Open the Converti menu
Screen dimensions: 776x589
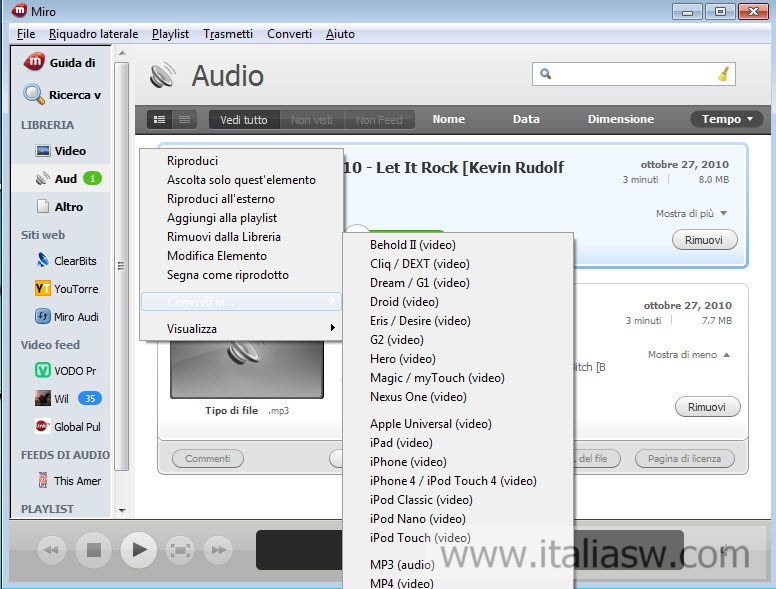(x=290, y=34)
